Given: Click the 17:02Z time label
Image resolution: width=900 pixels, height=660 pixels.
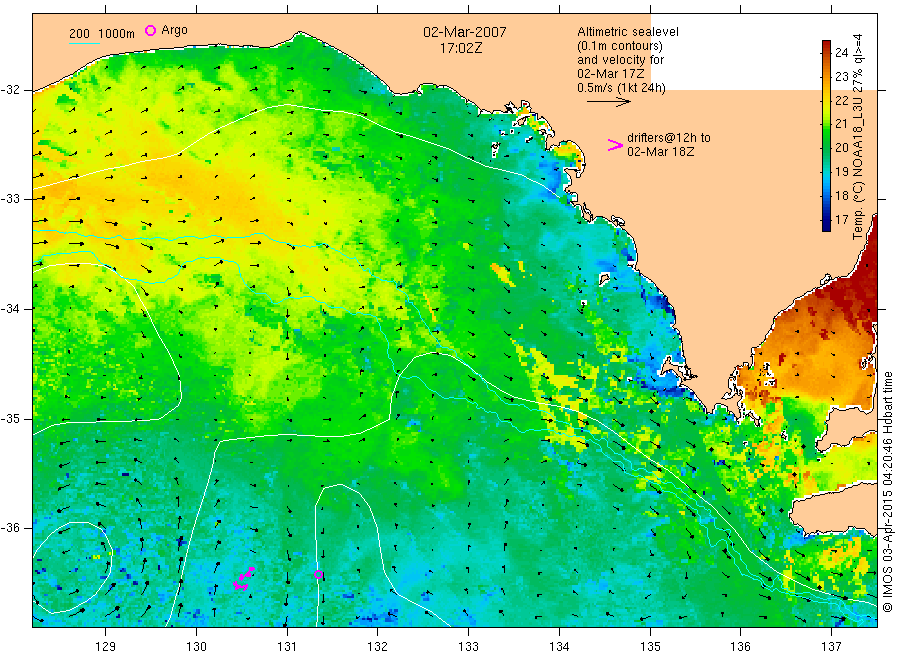Looking at the screenshot, I should [461, 49].
